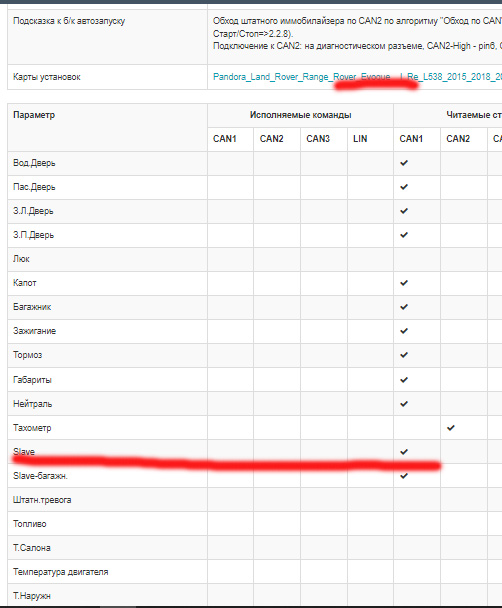Click the CAN2 checkmark in Тахометр row
This screenshot has width=502, height=608.
[x=450, y=428]
